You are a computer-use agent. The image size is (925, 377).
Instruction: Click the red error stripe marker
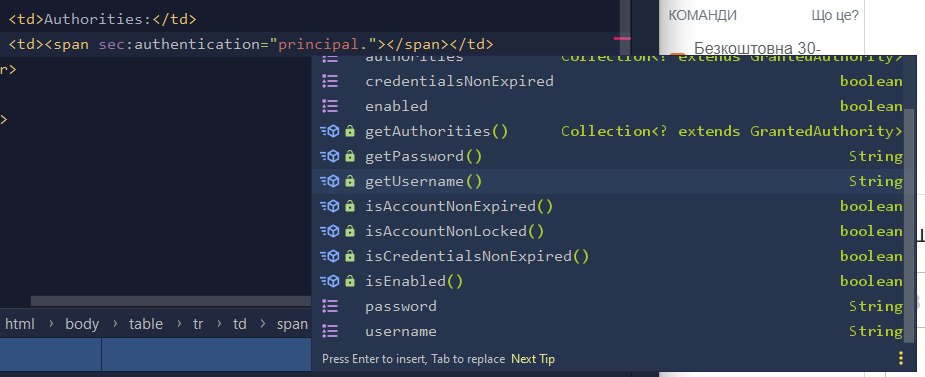click(x=622, y=38)
